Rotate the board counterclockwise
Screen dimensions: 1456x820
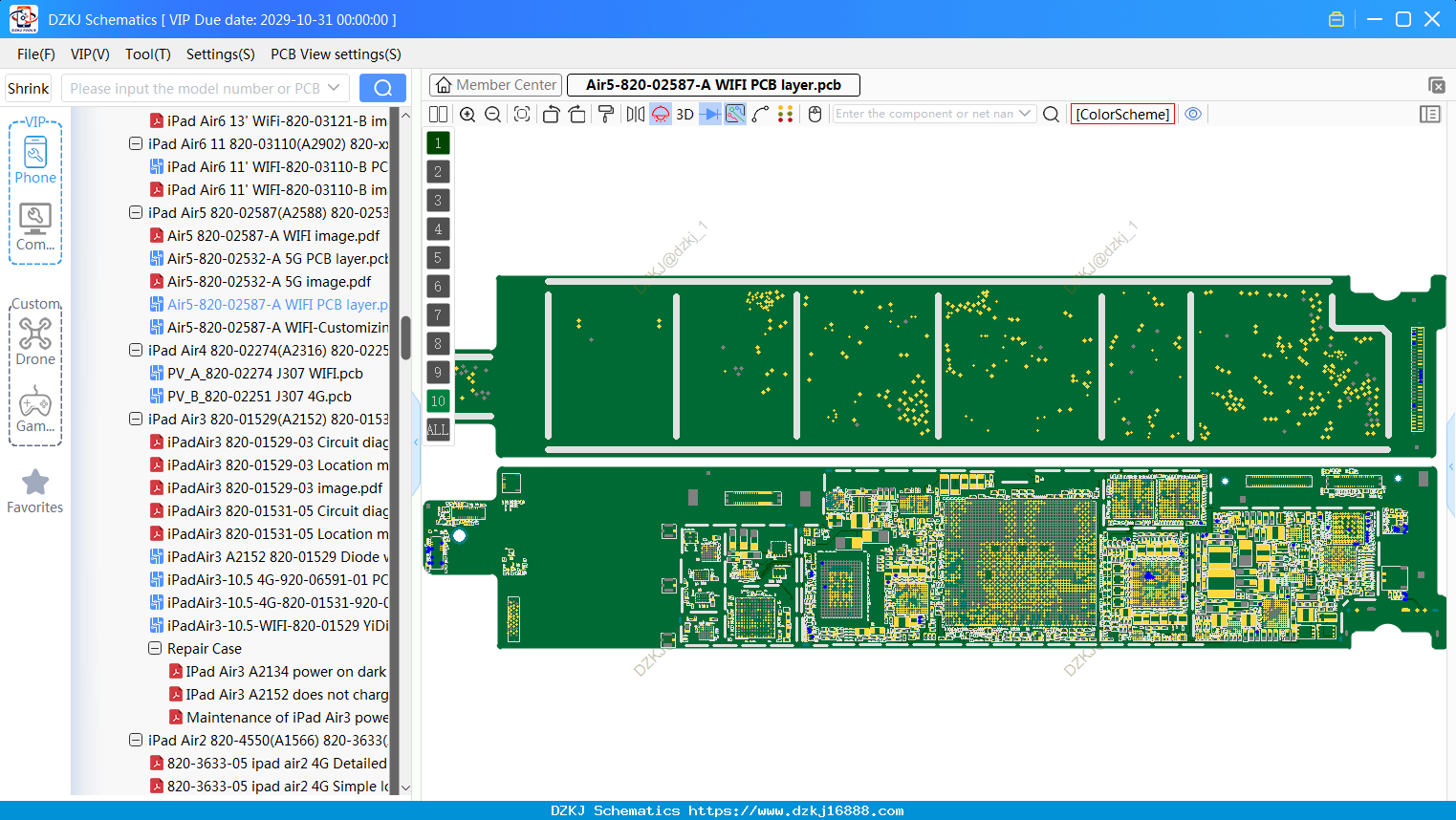pyautogui.click(x=551, y=114)
